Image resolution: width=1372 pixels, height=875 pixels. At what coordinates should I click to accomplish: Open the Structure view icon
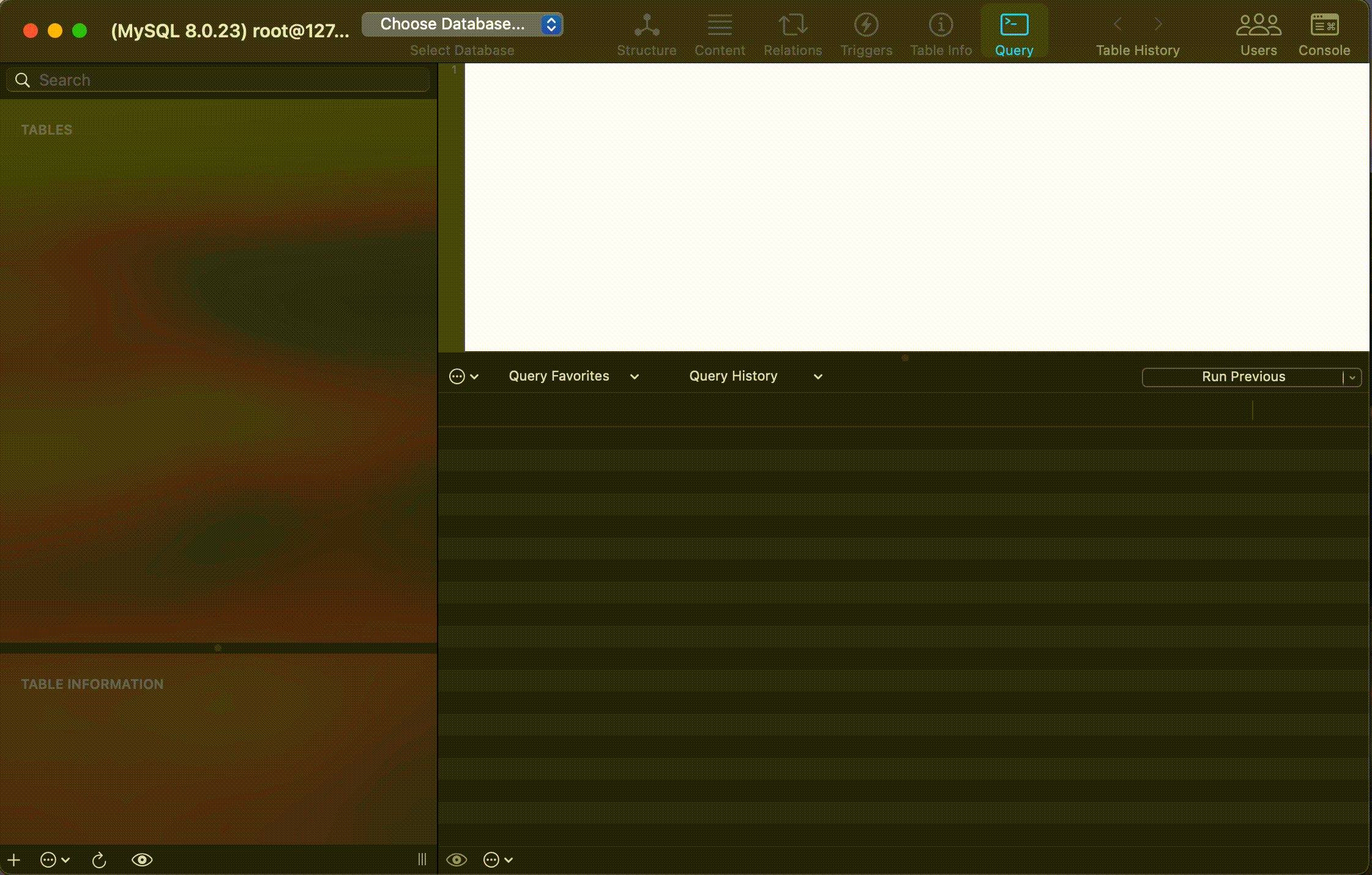tap(646, 26)
